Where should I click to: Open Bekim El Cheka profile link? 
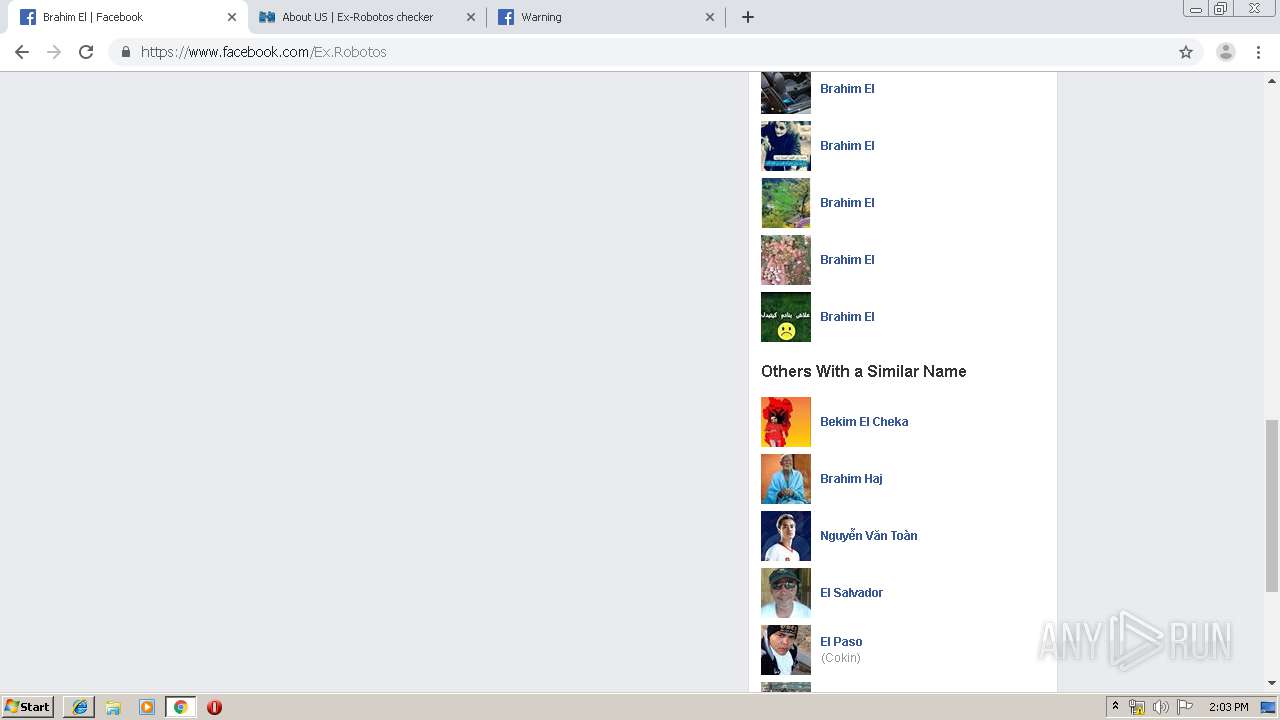[864, 422]
